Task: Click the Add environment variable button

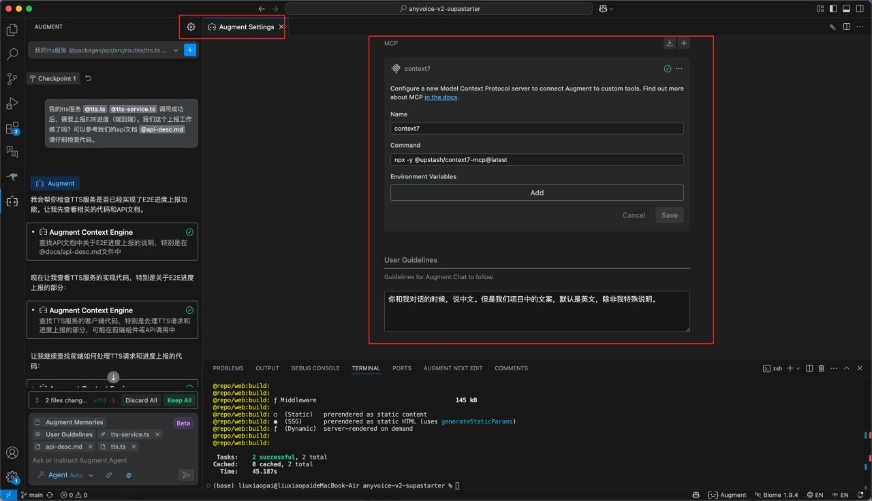Action: [536, 193]
